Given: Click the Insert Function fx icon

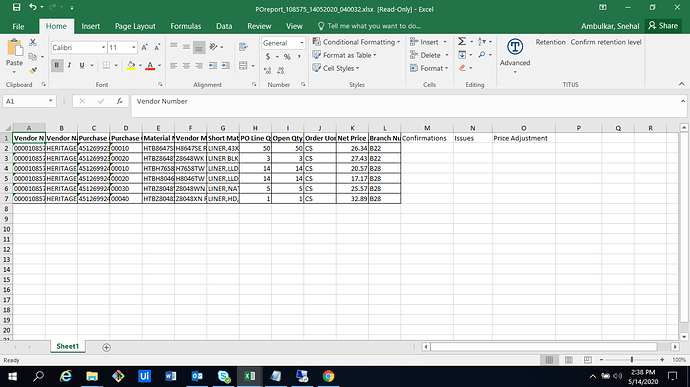Looking at the screenshot, I should point(119,101).
